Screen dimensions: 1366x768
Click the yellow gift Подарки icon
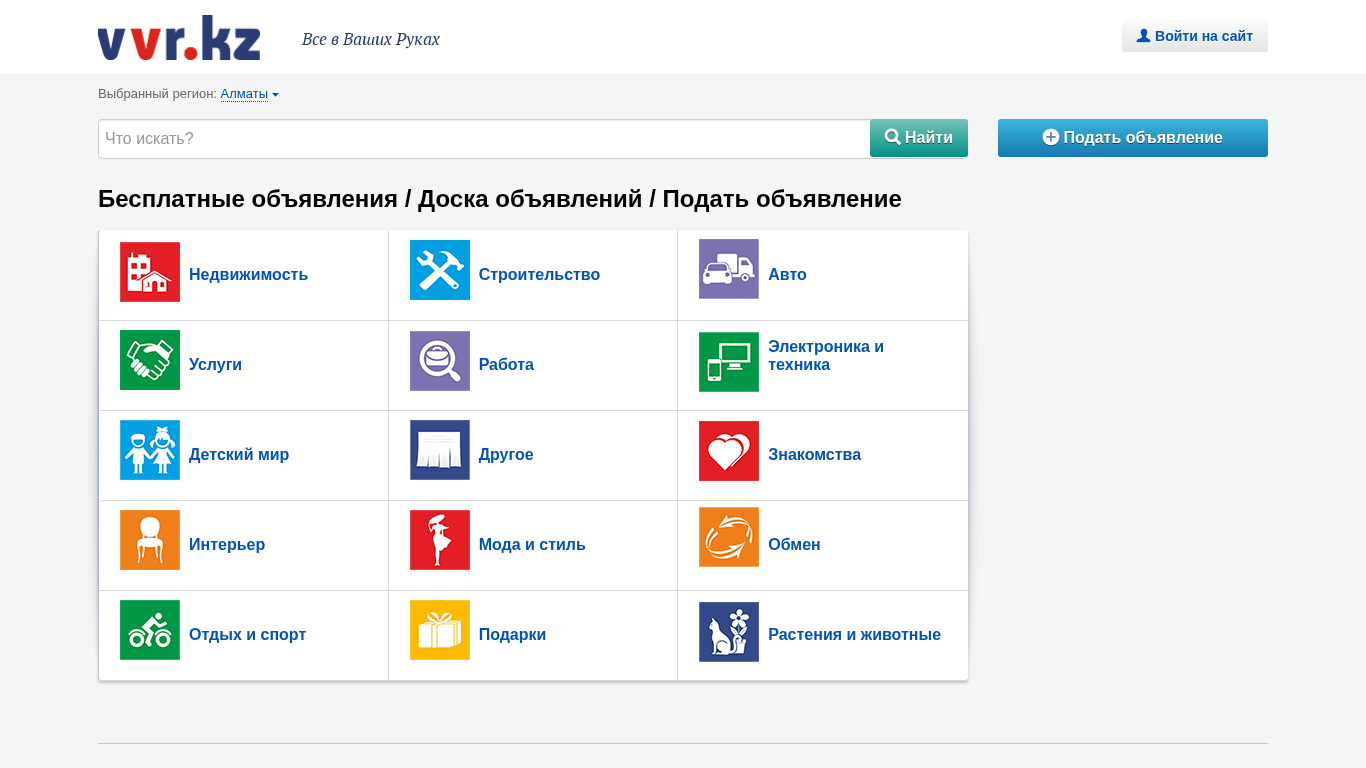click(x=439, y=630)
